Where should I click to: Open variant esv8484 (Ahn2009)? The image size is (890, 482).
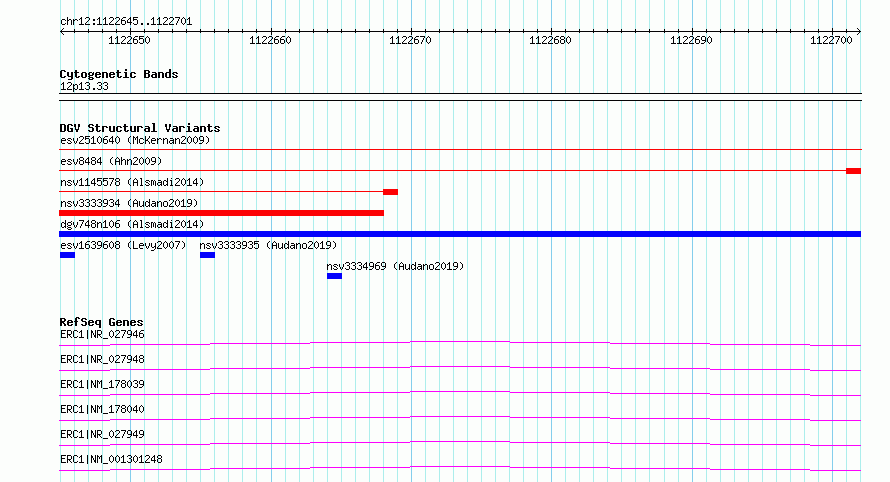tap(111, 161)
